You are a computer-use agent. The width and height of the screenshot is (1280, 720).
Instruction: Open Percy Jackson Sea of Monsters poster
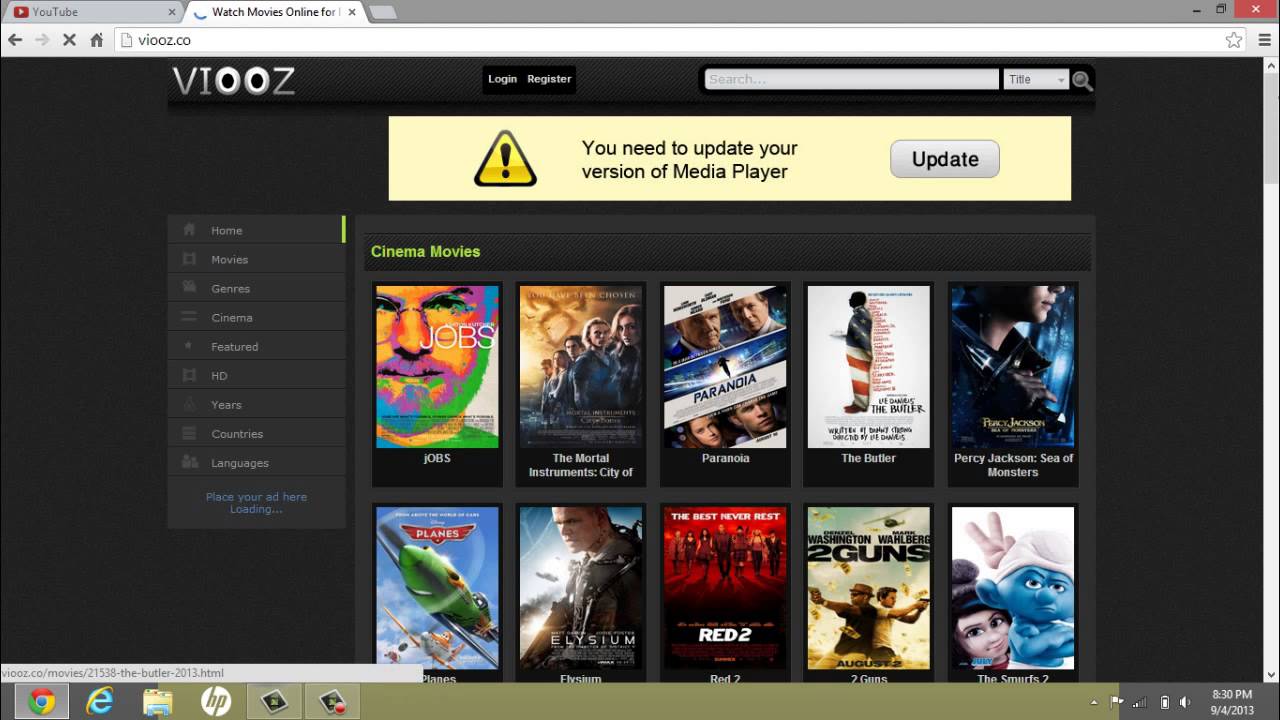(x=1013, y=367)
